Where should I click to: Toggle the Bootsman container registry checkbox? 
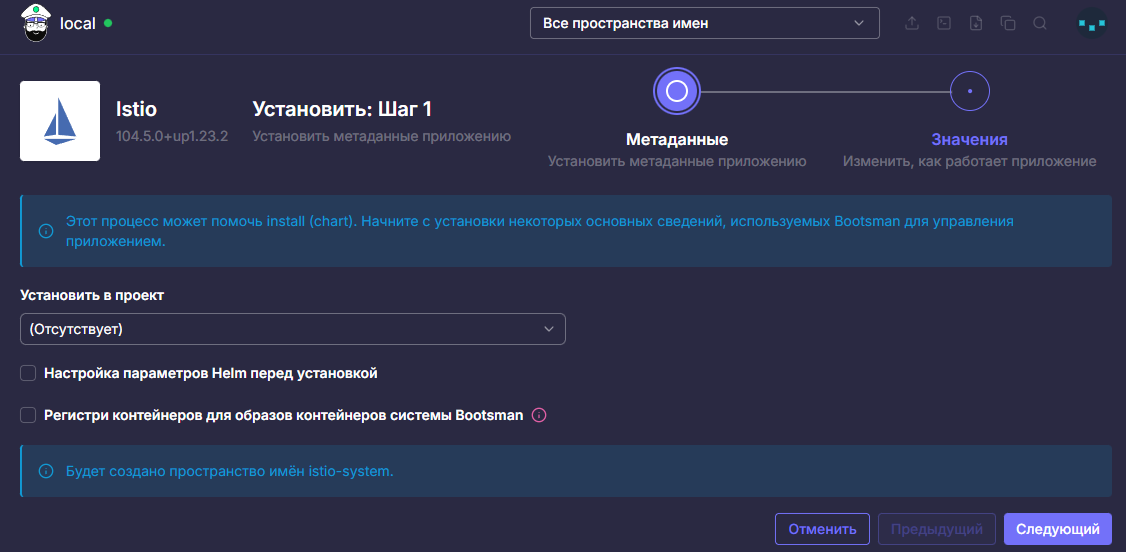[x=28, y=415]
